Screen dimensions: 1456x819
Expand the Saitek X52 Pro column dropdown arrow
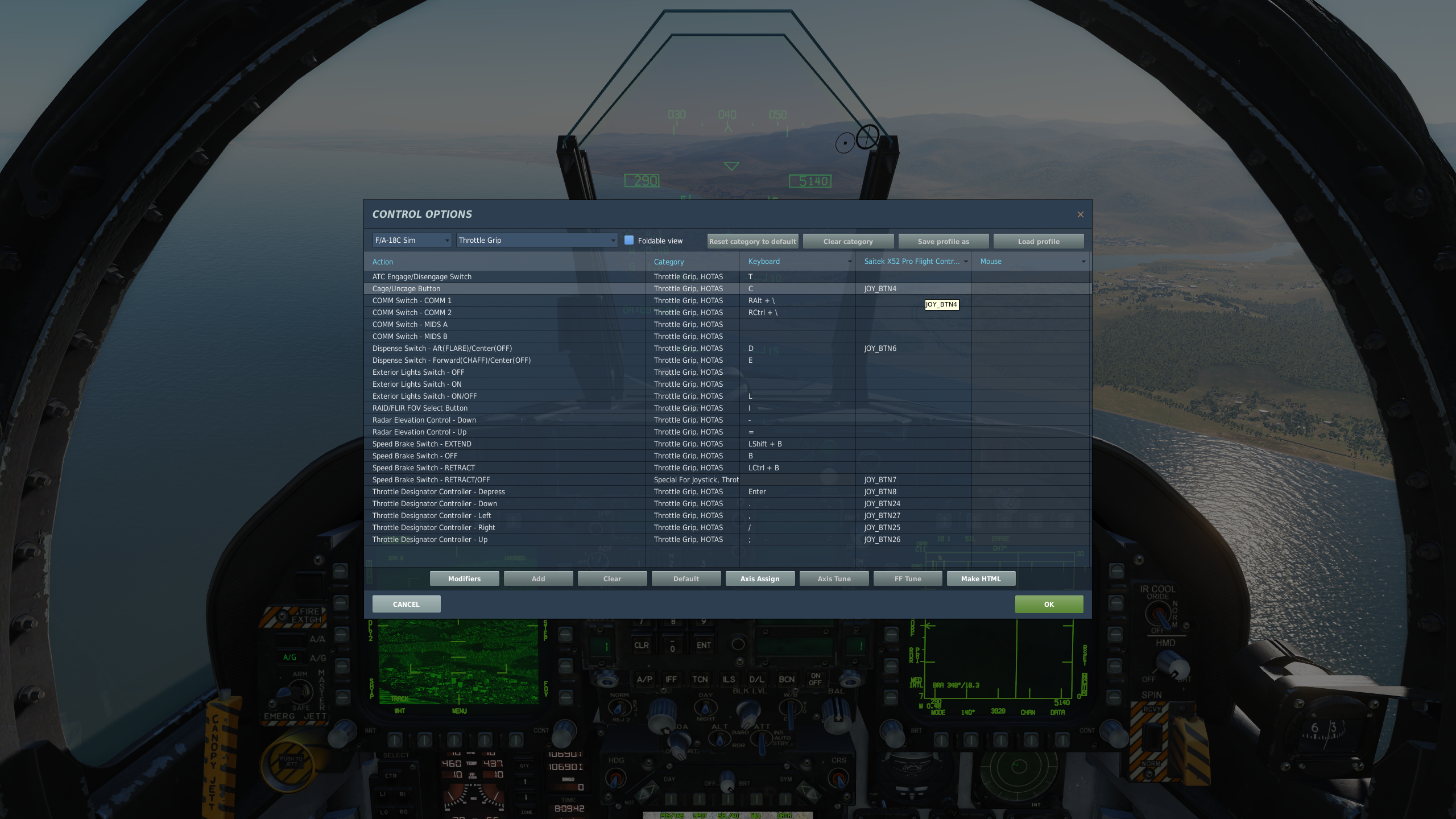(x=966, y=262)
